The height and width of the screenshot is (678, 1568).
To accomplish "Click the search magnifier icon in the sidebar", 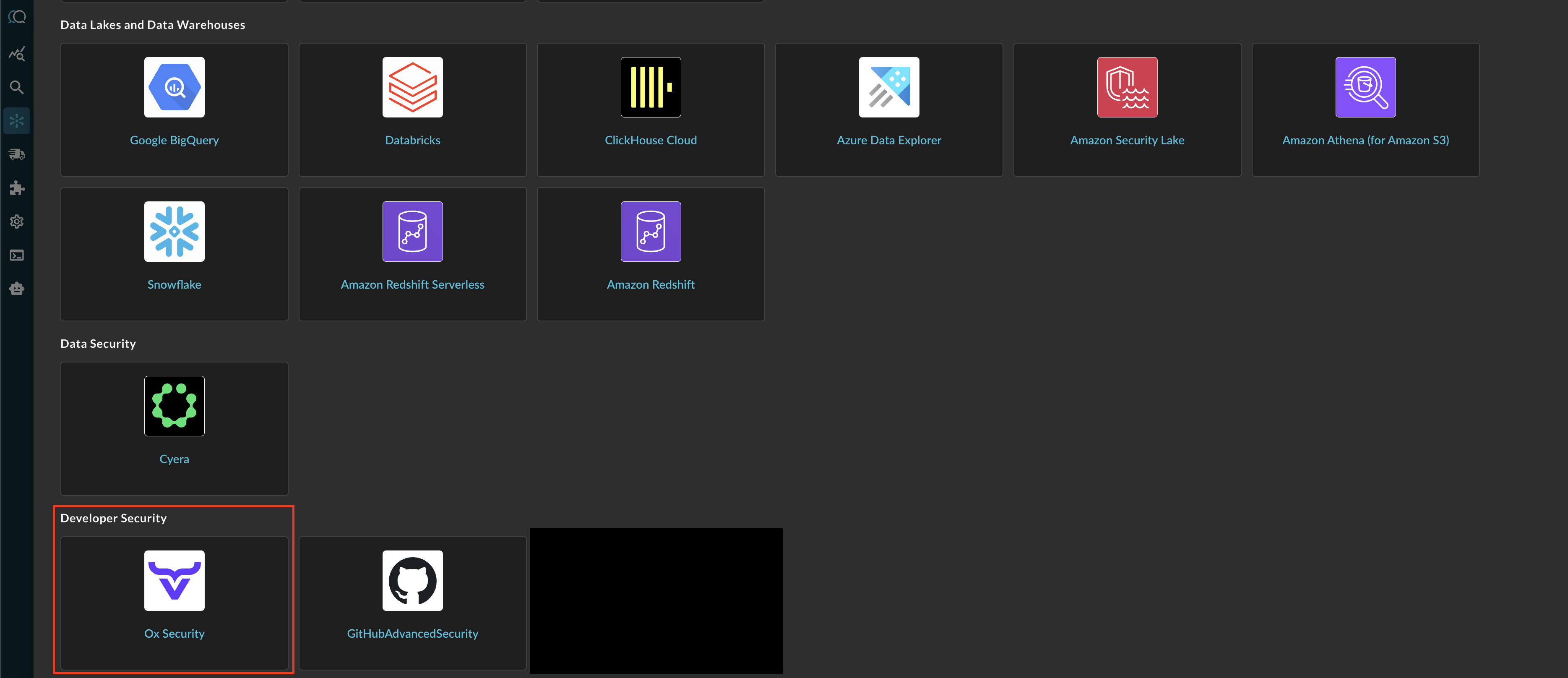I will [x=17, y=88].
